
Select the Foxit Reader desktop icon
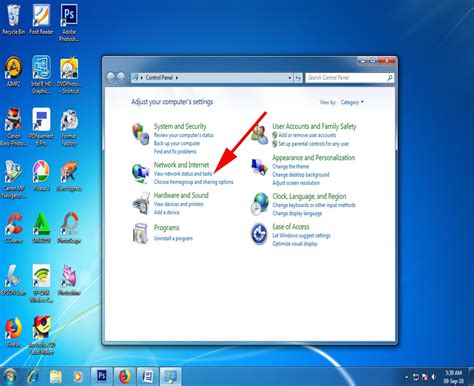(x=41, y=20)
